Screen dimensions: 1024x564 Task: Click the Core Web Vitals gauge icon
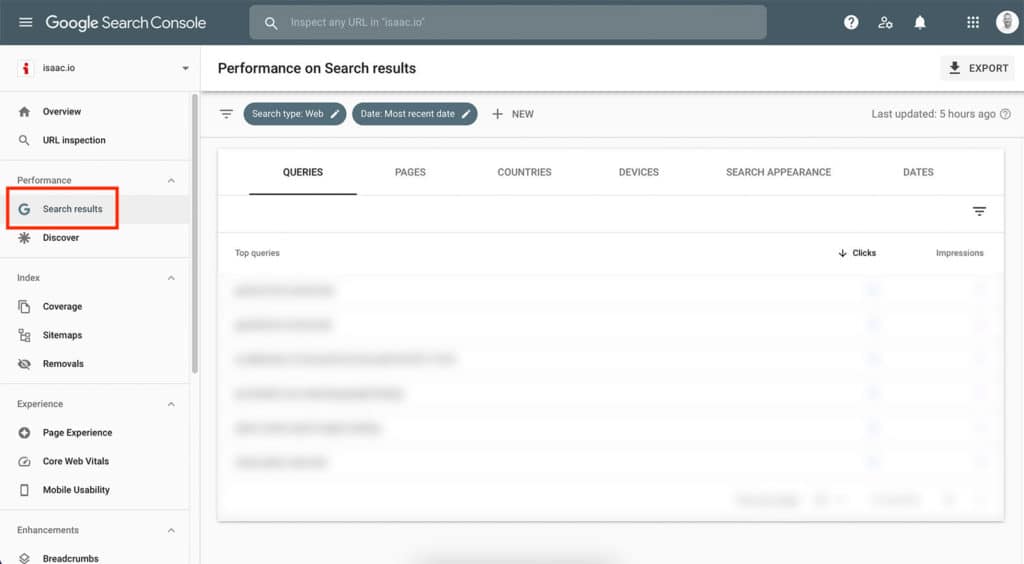[x=24, y=462]
